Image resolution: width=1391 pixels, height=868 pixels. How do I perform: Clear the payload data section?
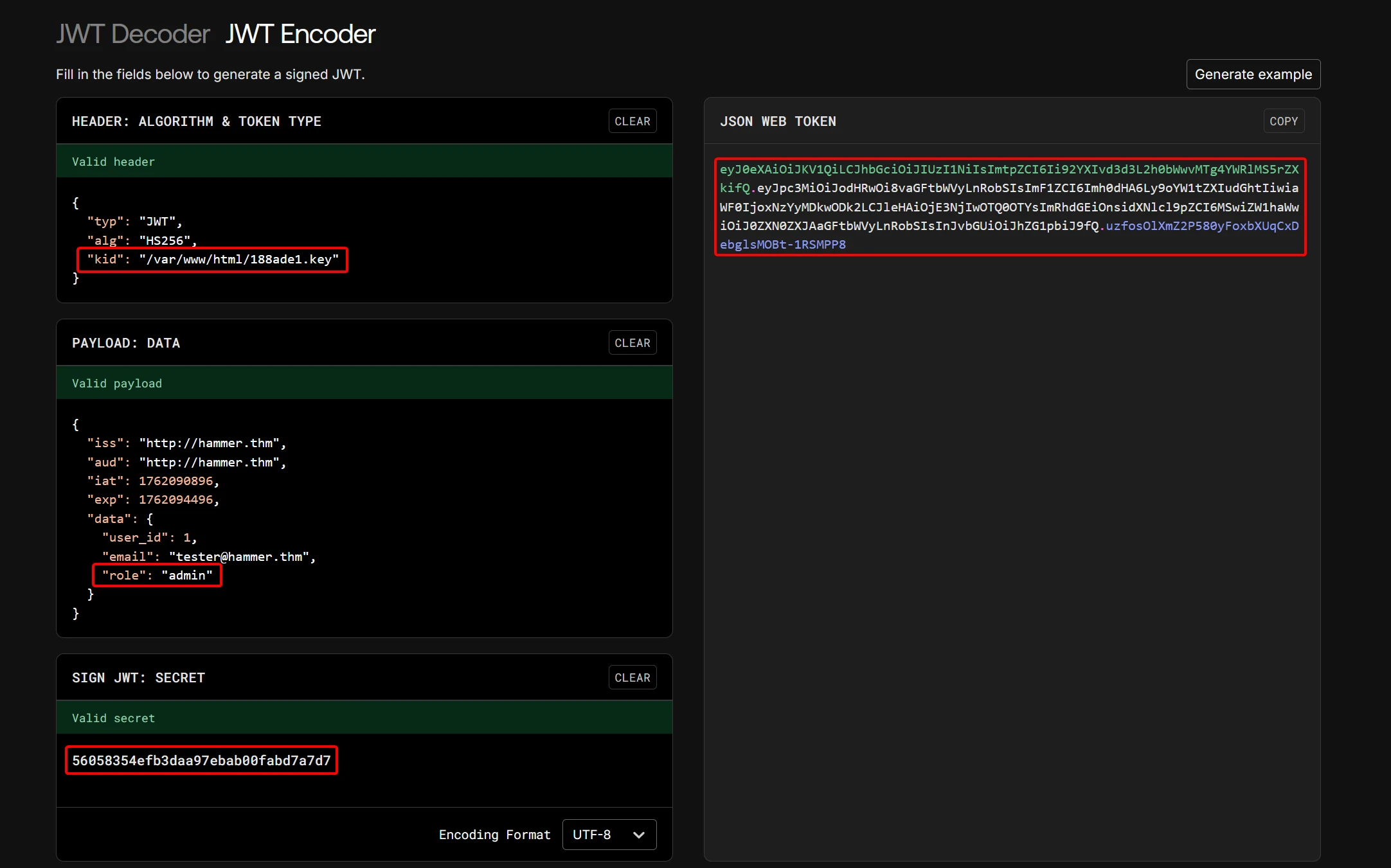[x=632, y=343]
